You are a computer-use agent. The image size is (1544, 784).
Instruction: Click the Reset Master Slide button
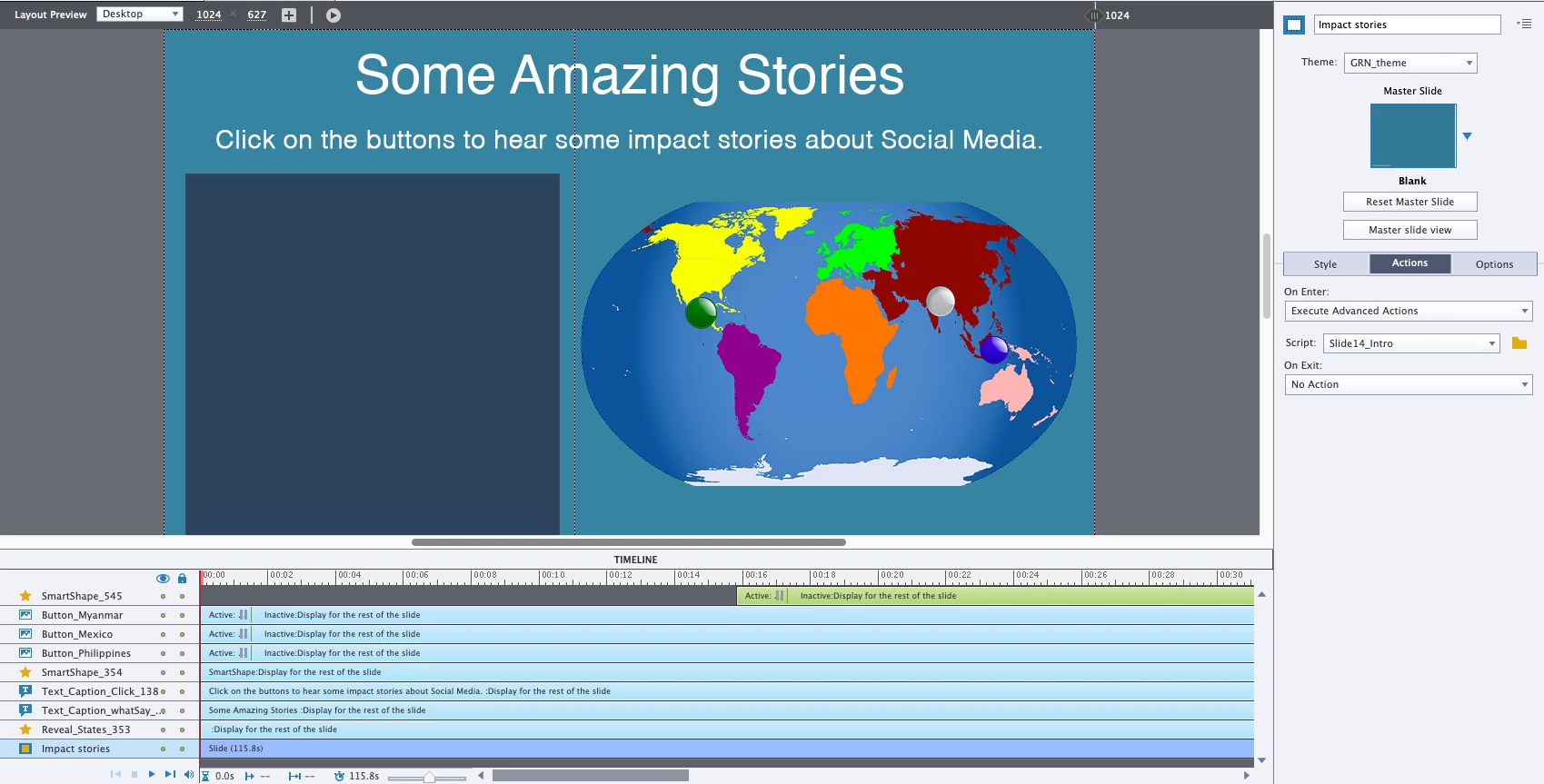pos(1410,202)
